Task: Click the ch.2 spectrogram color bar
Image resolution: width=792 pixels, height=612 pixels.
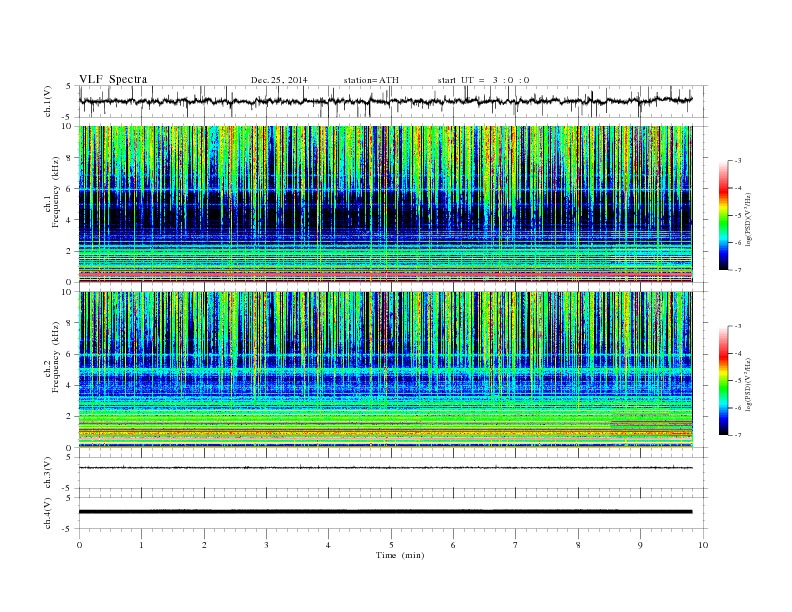Action: [x=723, y=380]
